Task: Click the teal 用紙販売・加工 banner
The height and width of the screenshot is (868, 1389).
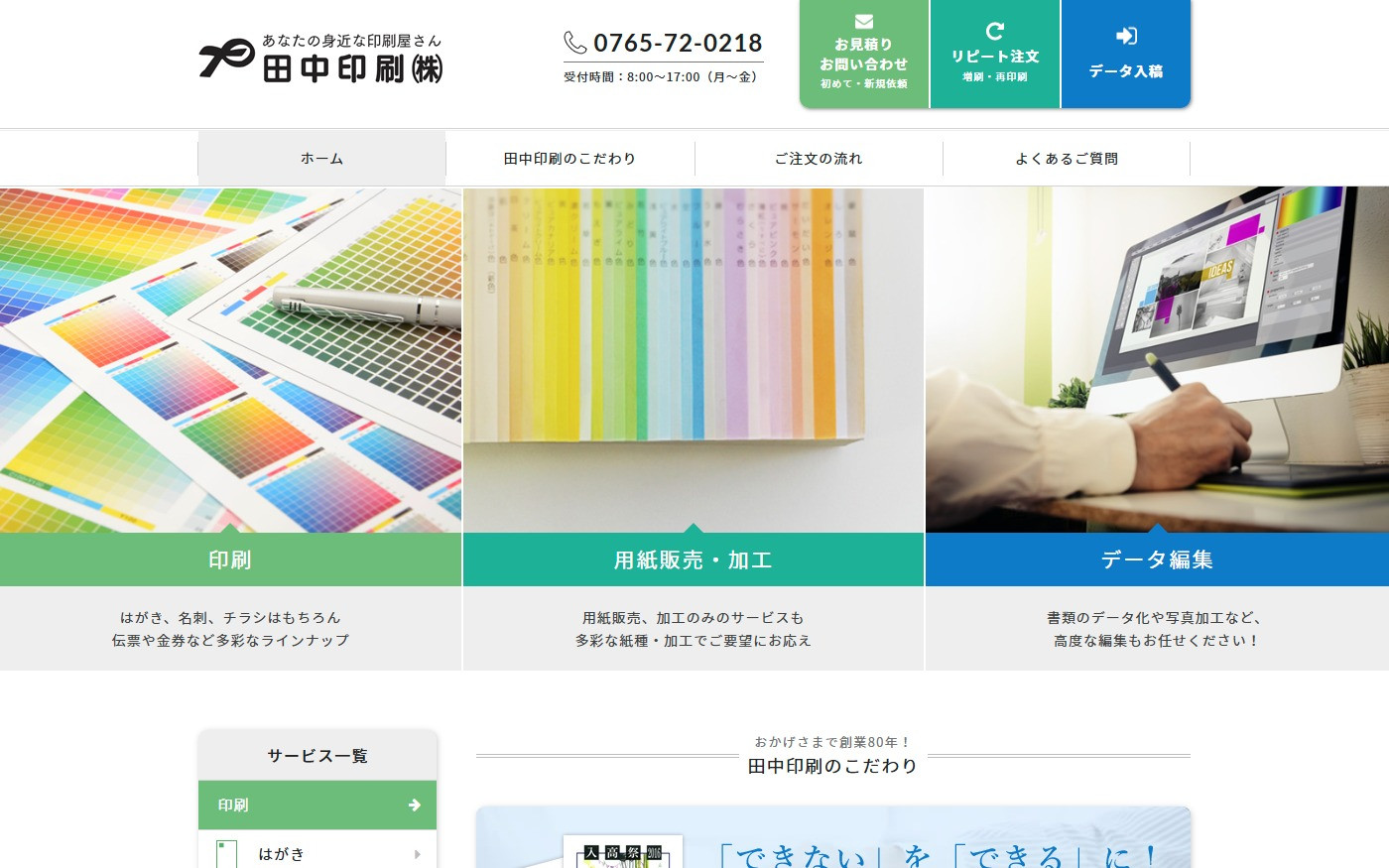Action: click(x=693, y=560)
